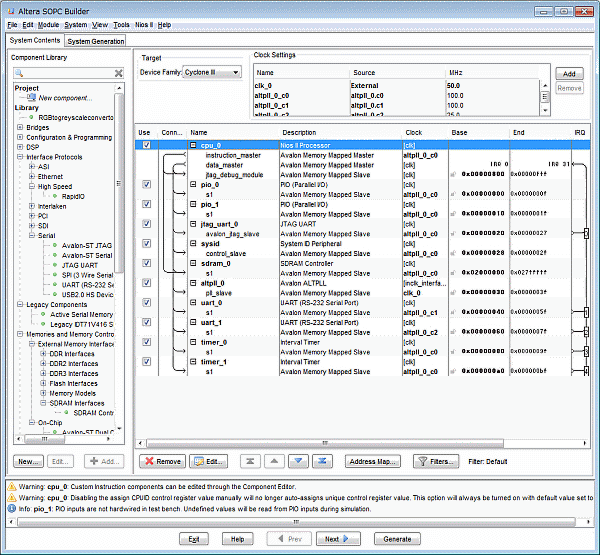Collapse the Legacy Components category
This screenshot has width=600, height=555.
pos(20,304)
